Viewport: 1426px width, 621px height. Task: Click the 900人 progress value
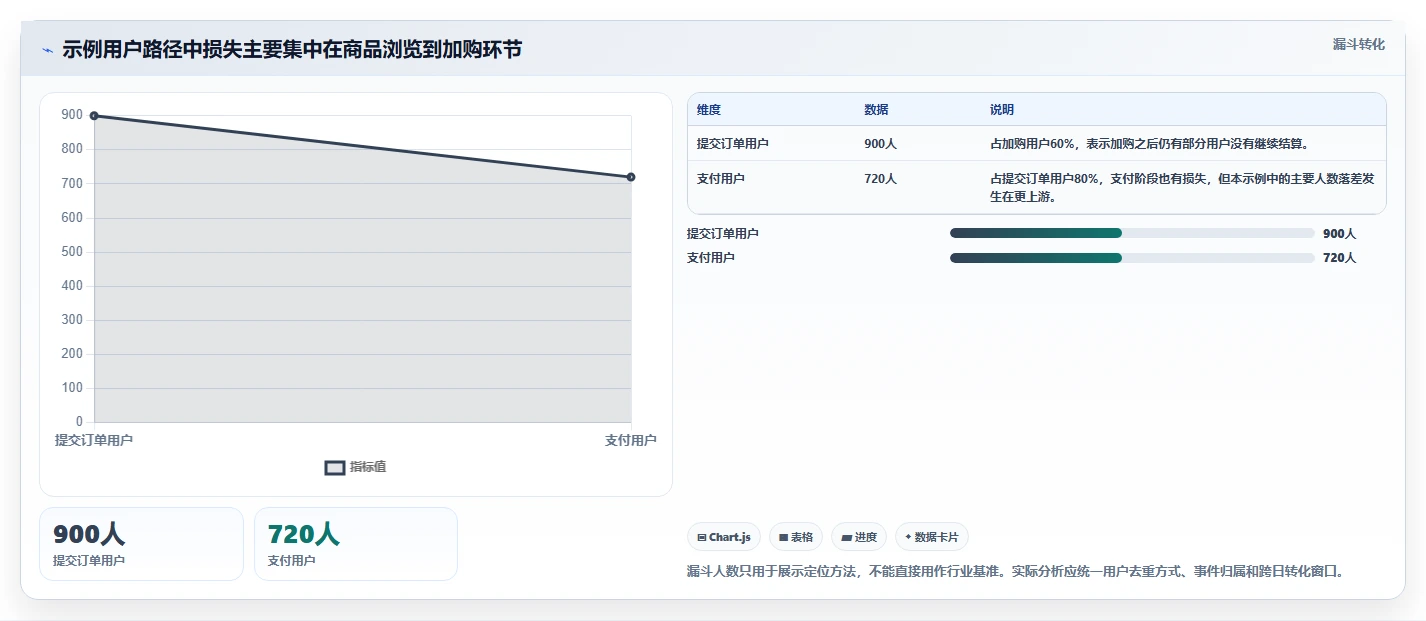click(x=1339, y=234)
